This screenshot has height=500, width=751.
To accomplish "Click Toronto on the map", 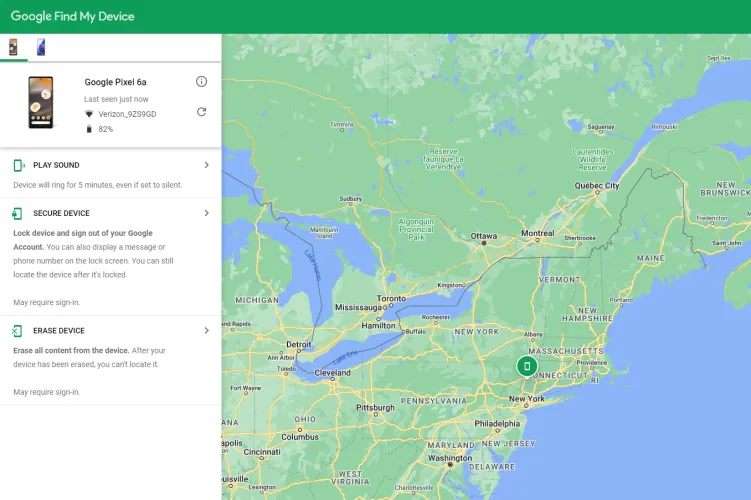I will pos(391,299).
